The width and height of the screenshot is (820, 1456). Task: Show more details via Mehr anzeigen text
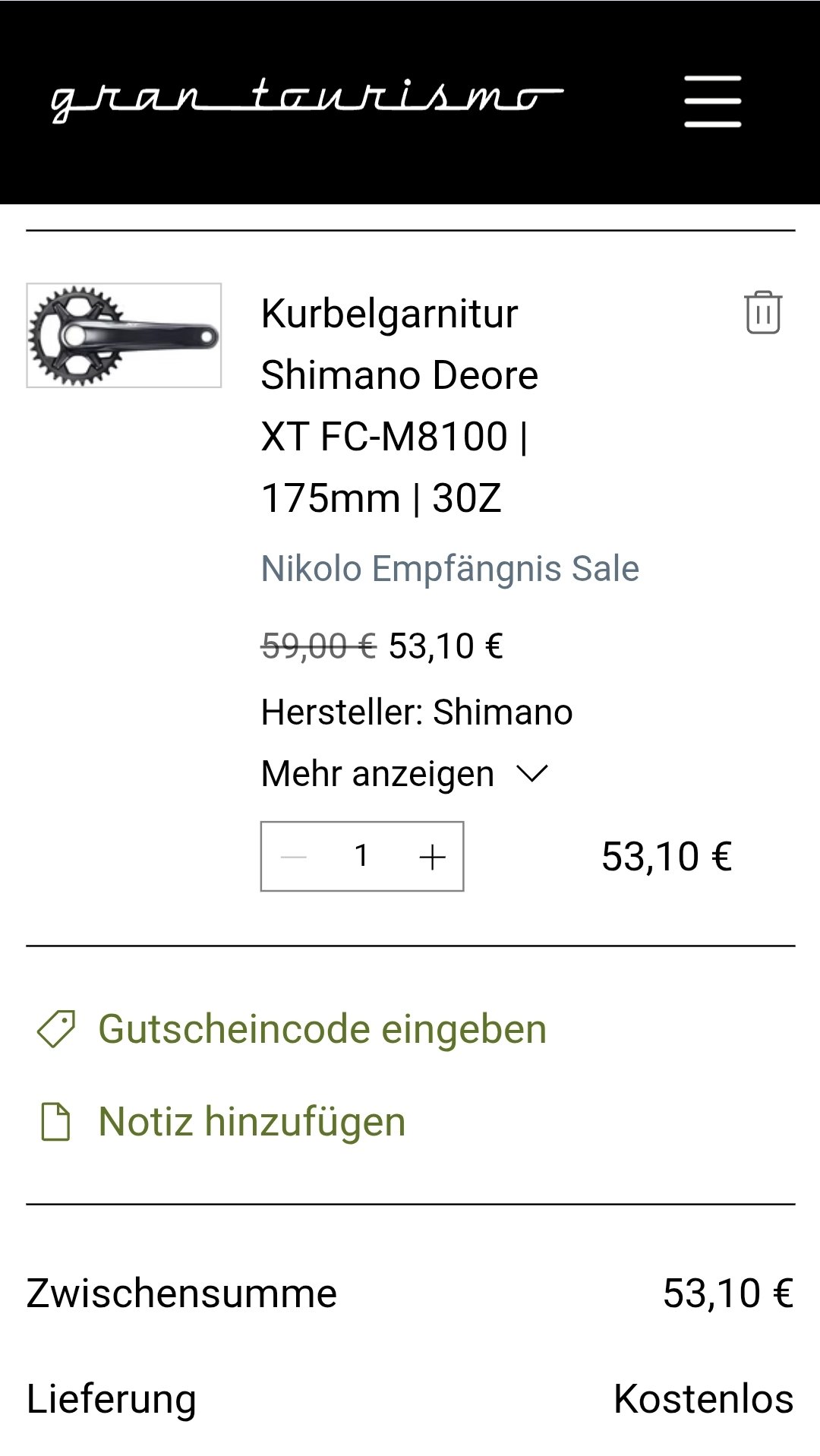[x=377, y=774]
